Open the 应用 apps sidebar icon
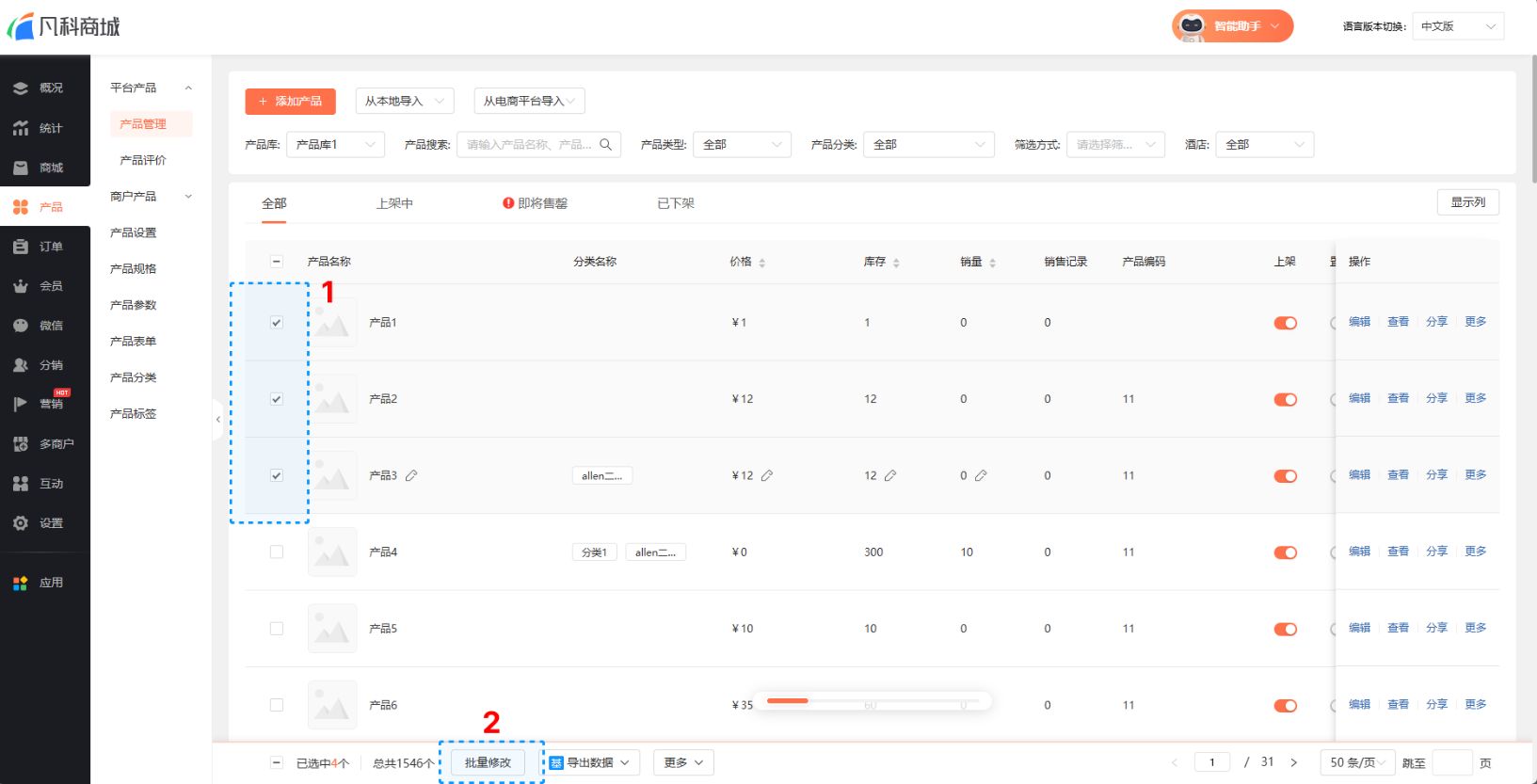Viewport: 1537px width, 784px height. 21,583
